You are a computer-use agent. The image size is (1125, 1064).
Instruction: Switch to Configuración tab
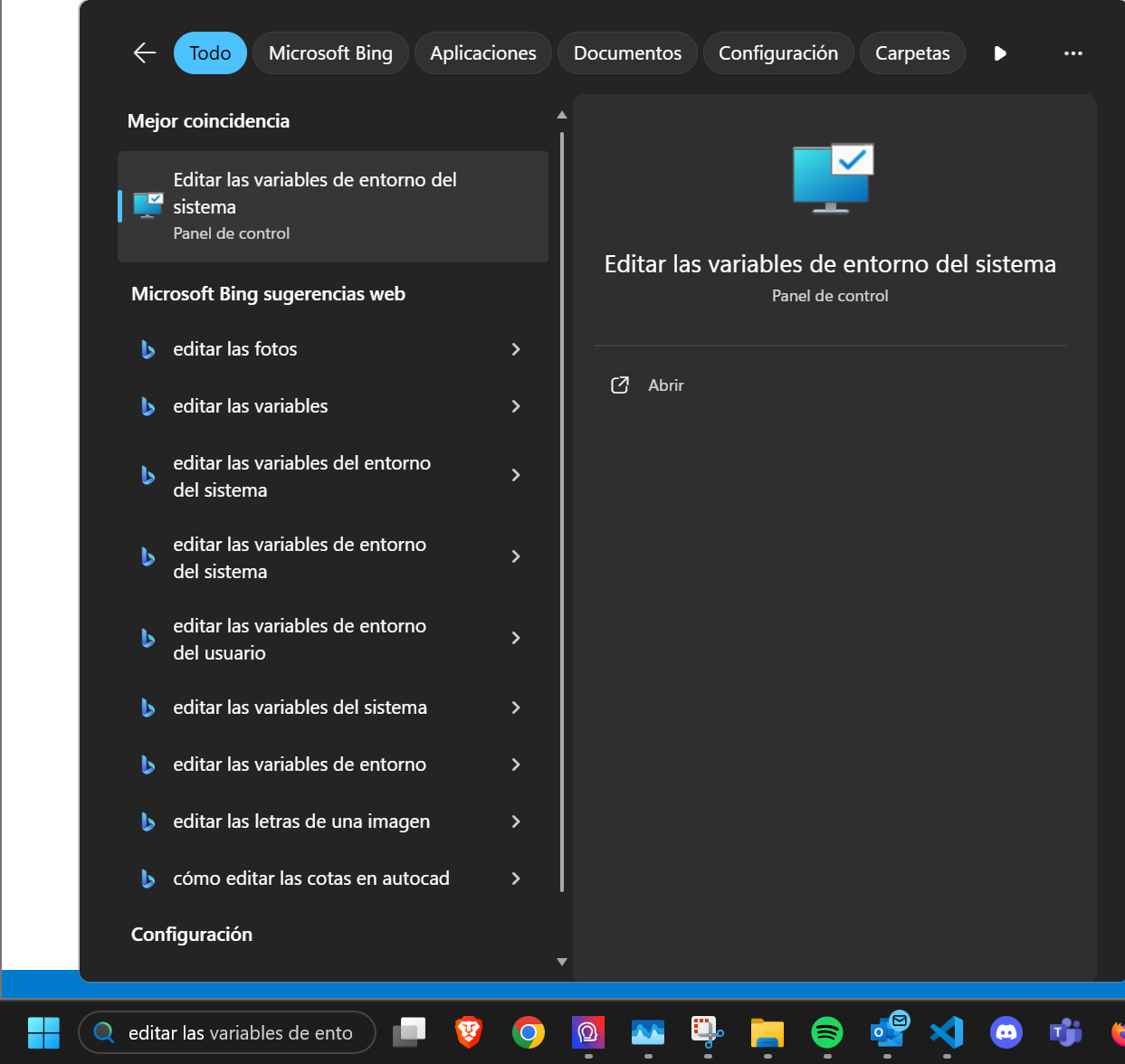tap(778, 53)
